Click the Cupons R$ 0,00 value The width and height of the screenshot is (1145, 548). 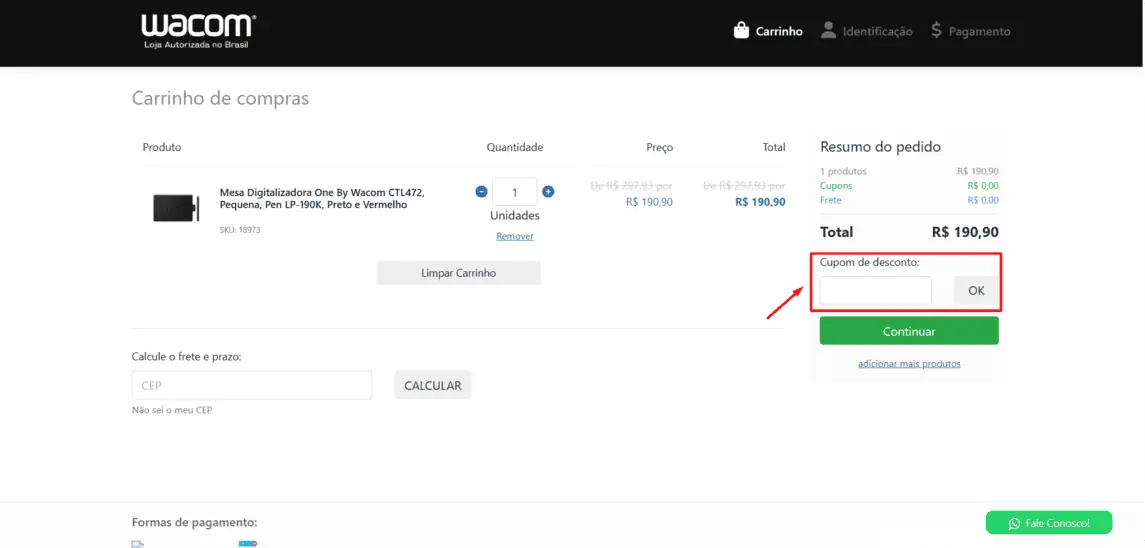click(983, 186)
